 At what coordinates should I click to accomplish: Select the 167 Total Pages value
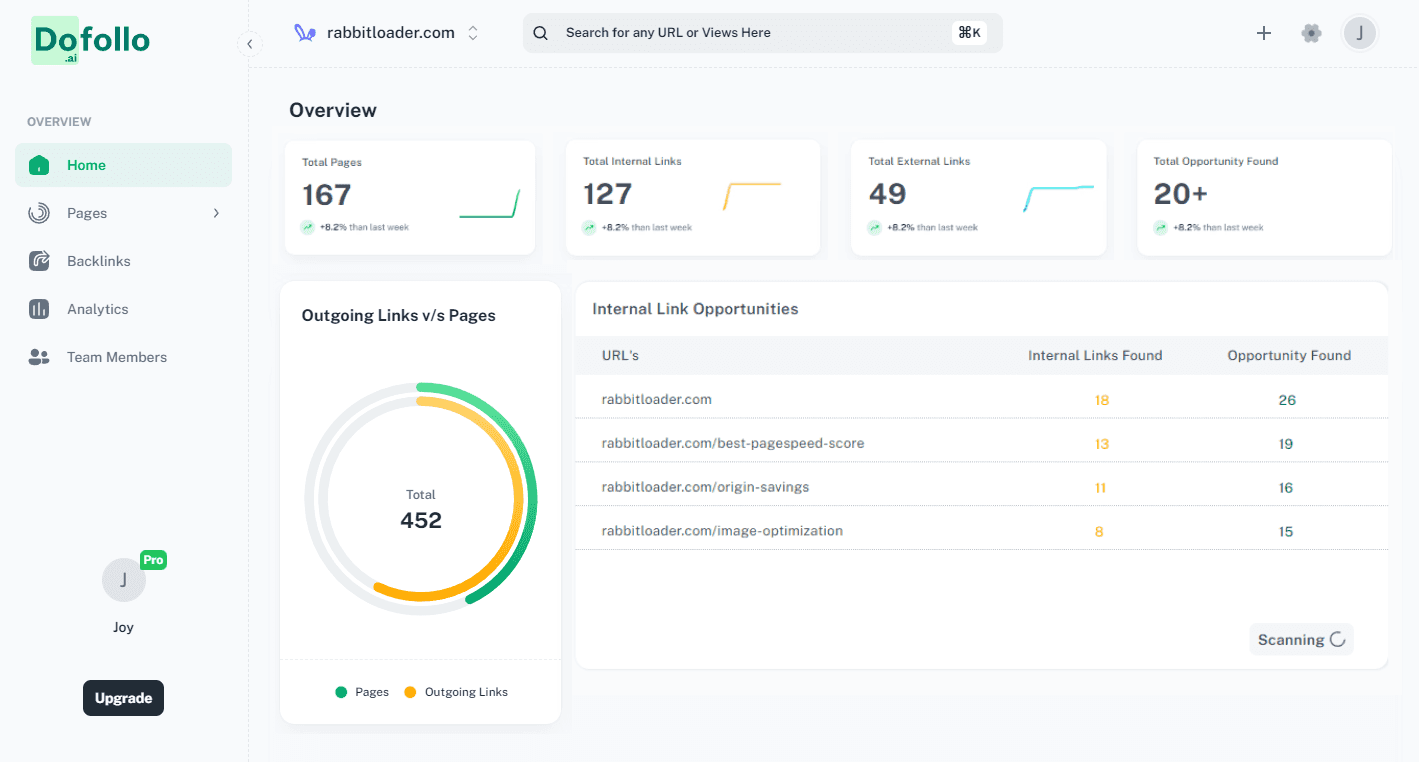pos(327,194)
